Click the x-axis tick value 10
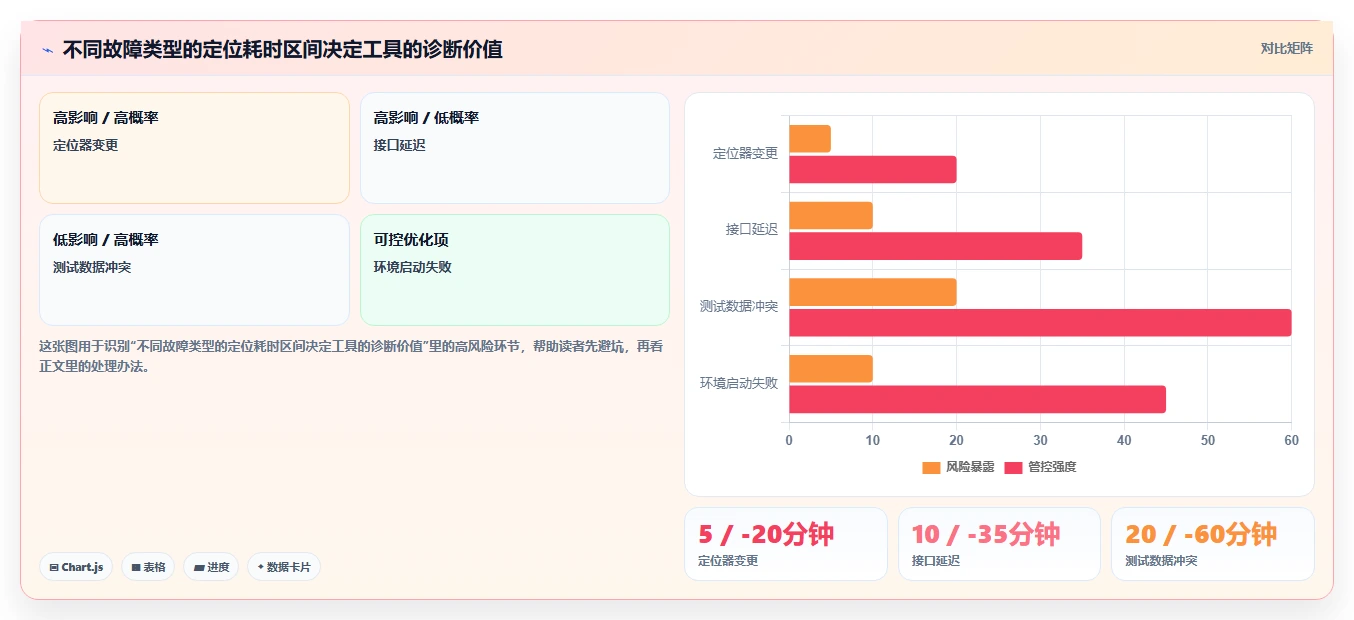The height and width of the screenshot is (620, 1354). [873, 440]
